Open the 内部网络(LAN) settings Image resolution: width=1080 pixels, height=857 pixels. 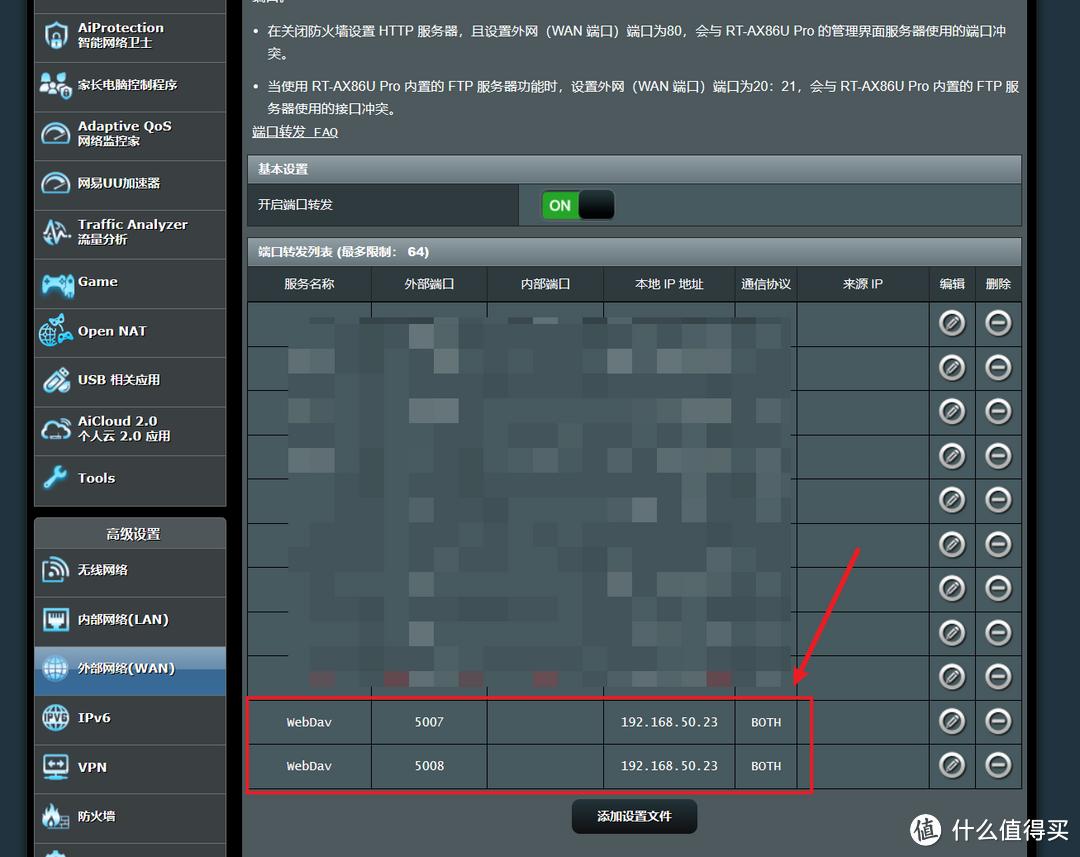[x=130, y=620]
